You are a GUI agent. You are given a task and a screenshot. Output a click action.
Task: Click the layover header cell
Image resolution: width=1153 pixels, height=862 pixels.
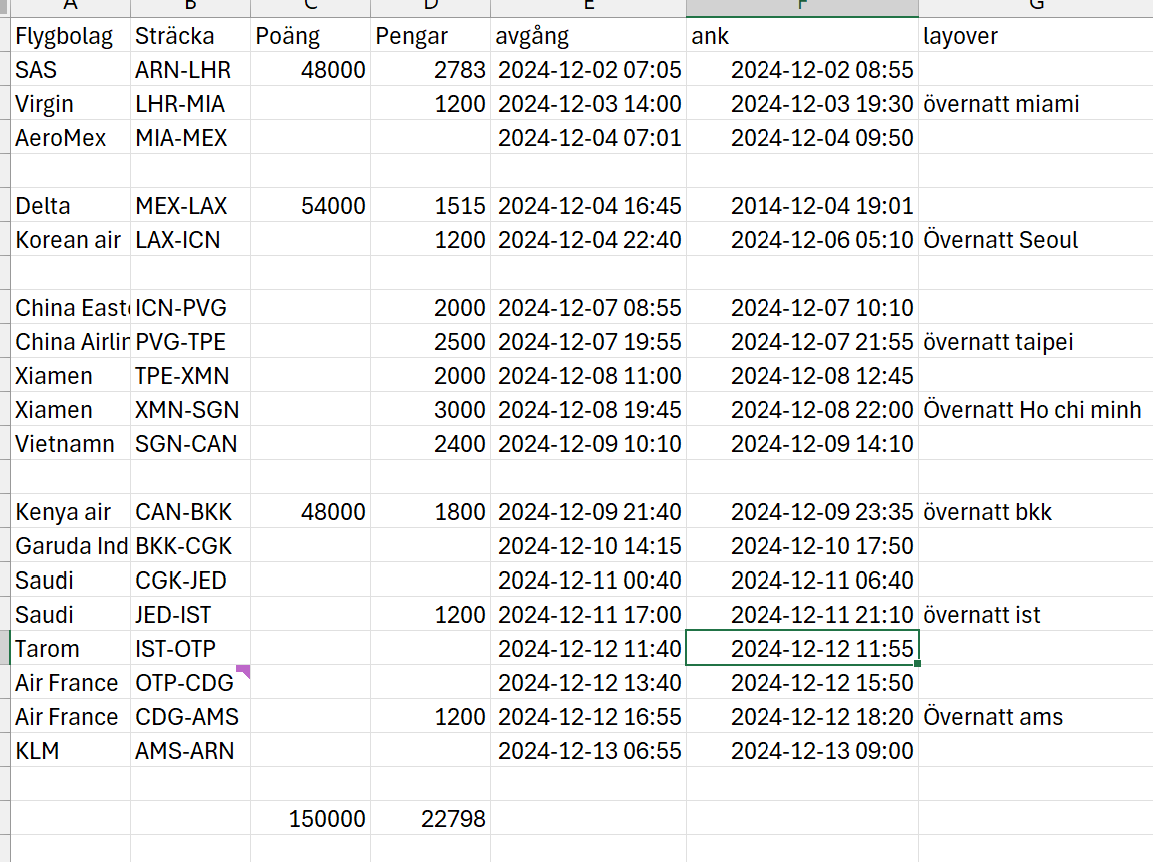[x=1034, y=36]
